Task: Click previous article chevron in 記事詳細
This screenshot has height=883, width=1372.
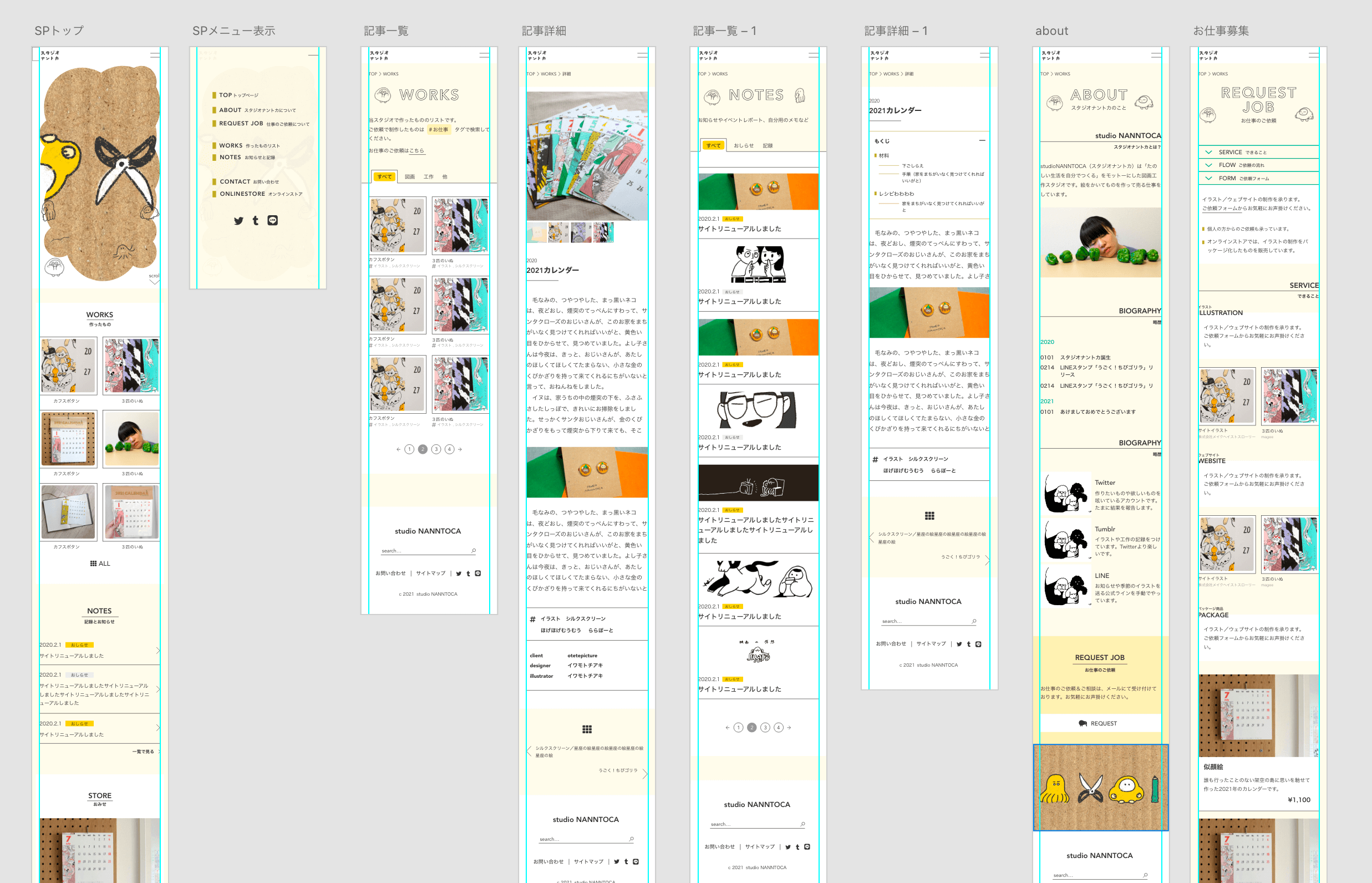Action: [x=529, y=752]
